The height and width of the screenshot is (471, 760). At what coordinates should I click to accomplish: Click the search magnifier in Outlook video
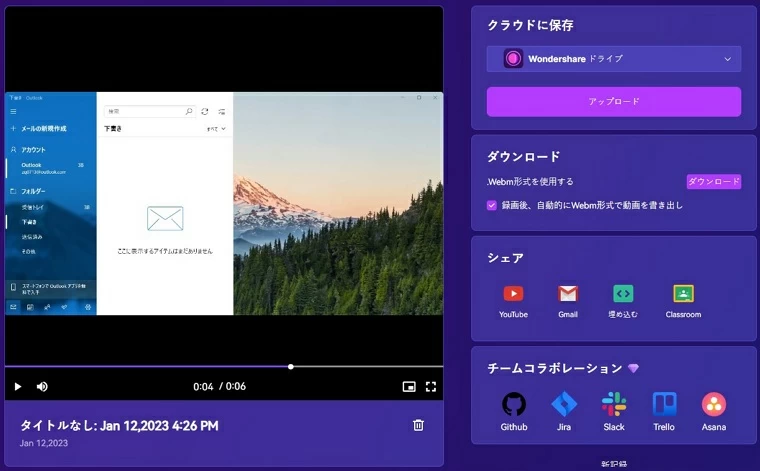click(189, 111)
